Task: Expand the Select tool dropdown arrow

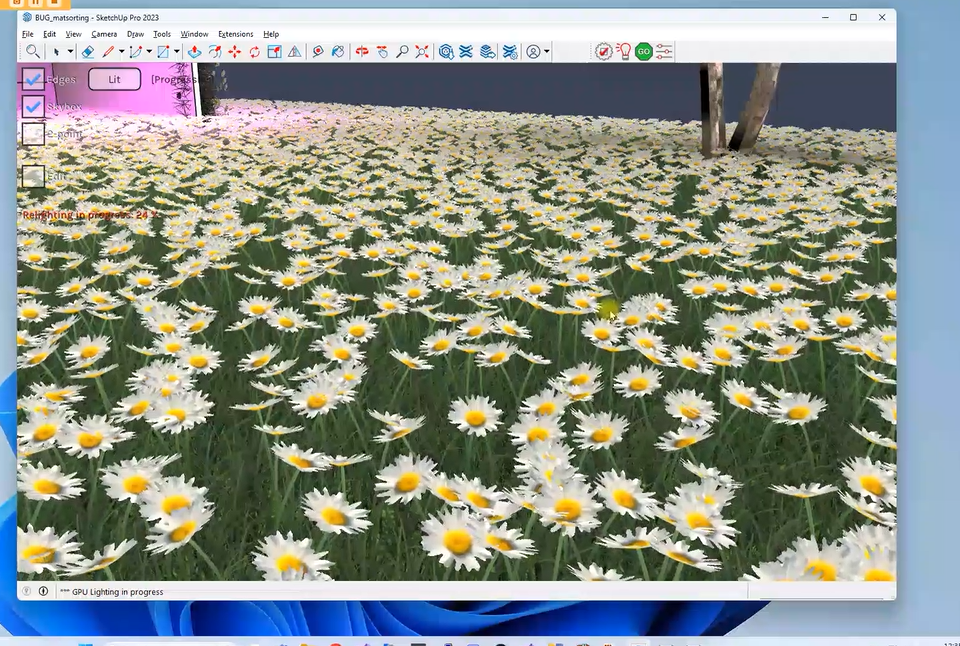Action: (x=70, y=52)
